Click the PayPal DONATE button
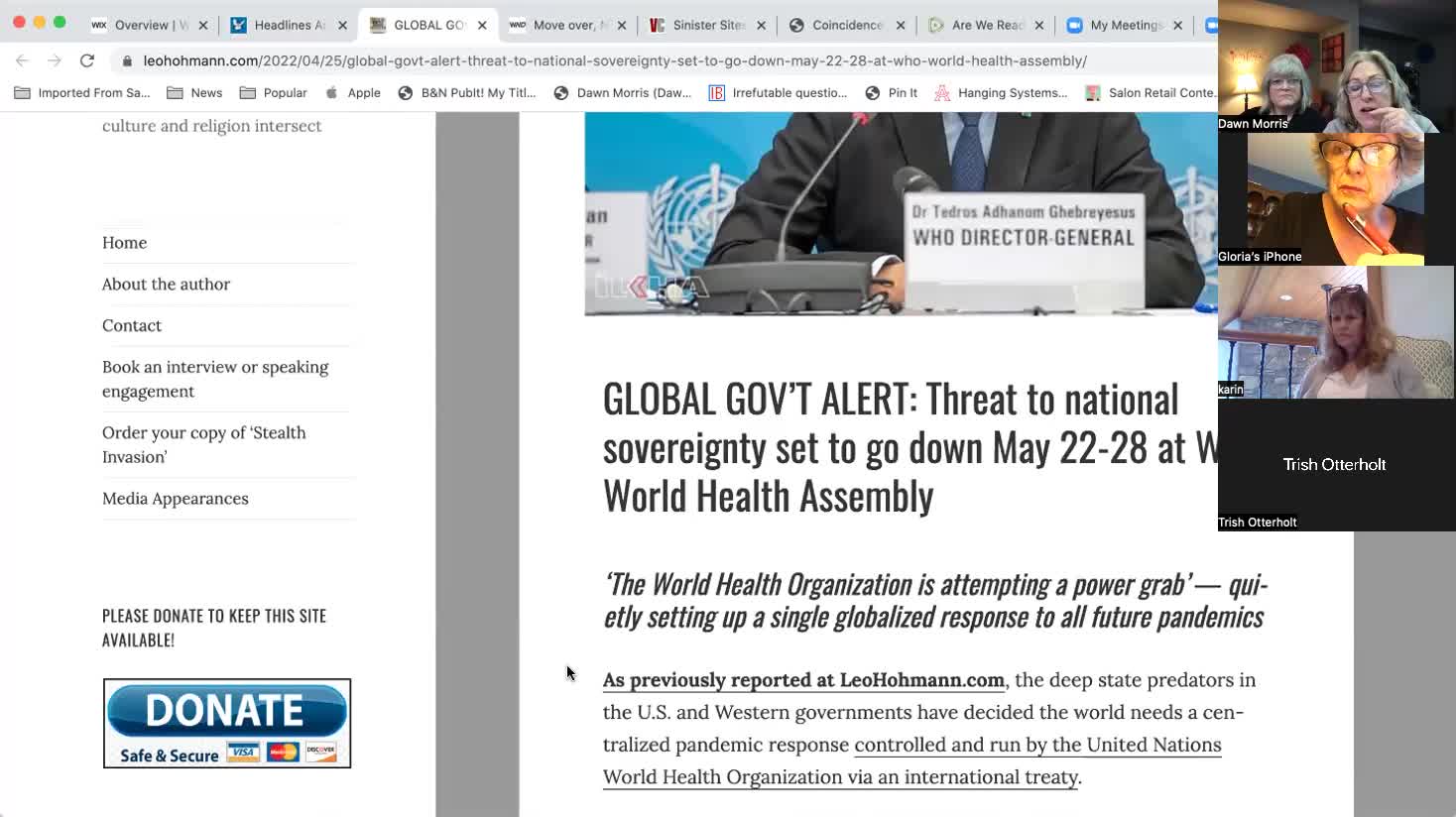This screenshot has width=1456, height=817. click(x=227, y=723)
